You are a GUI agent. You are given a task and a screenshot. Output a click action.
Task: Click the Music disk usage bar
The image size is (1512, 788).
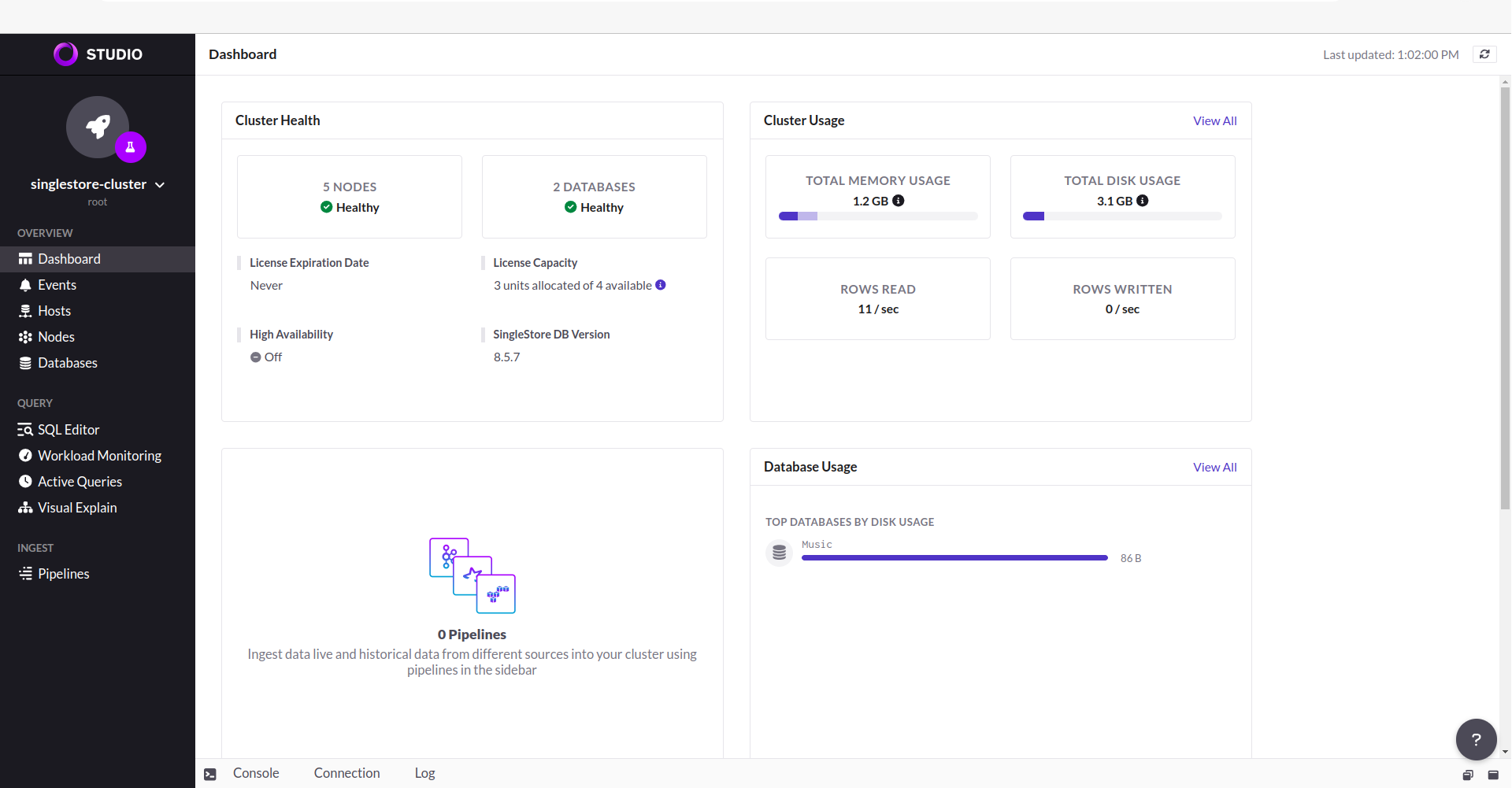(954, 557)
